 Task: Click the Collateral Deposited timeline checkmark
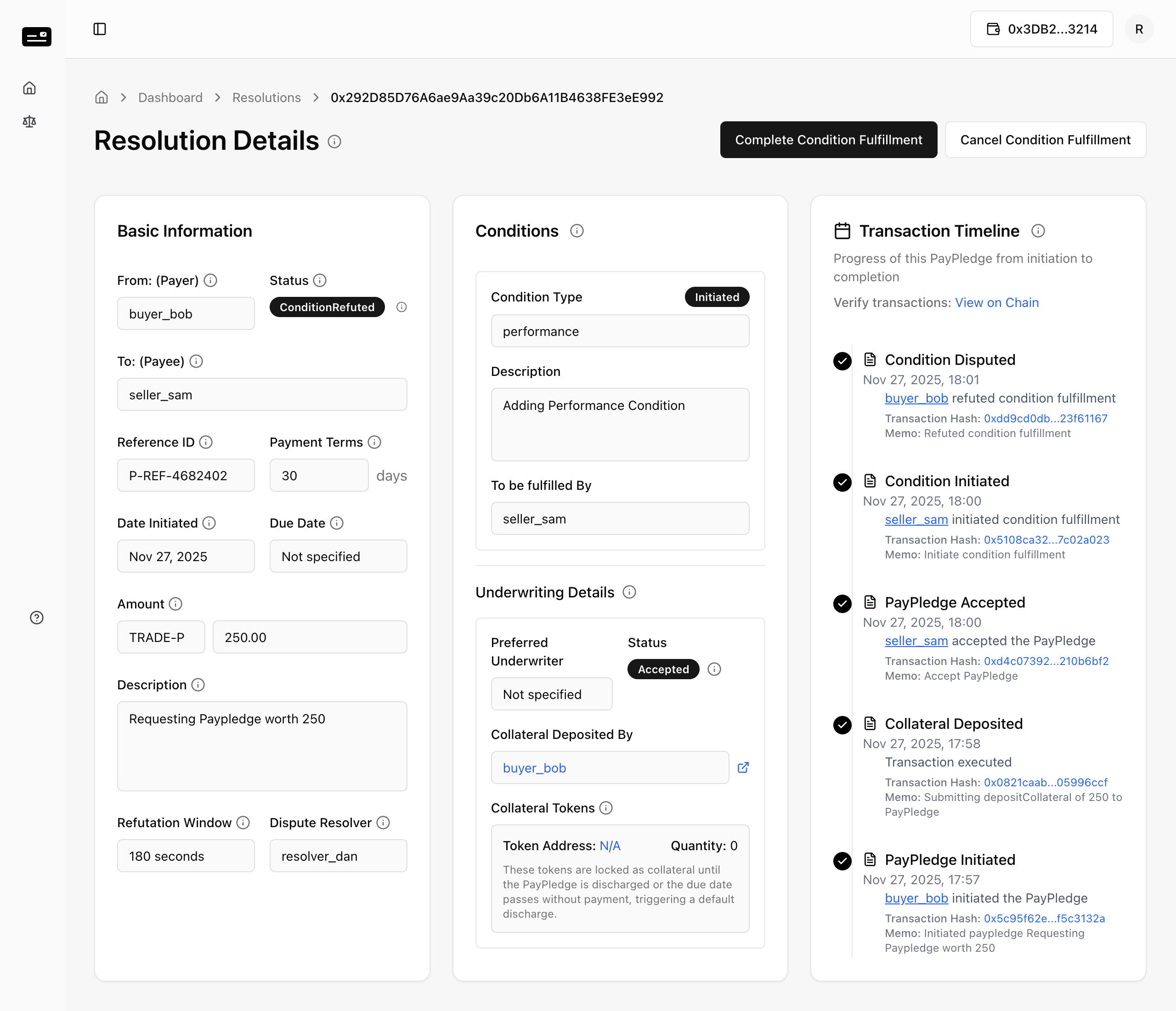tap(842, 725)
